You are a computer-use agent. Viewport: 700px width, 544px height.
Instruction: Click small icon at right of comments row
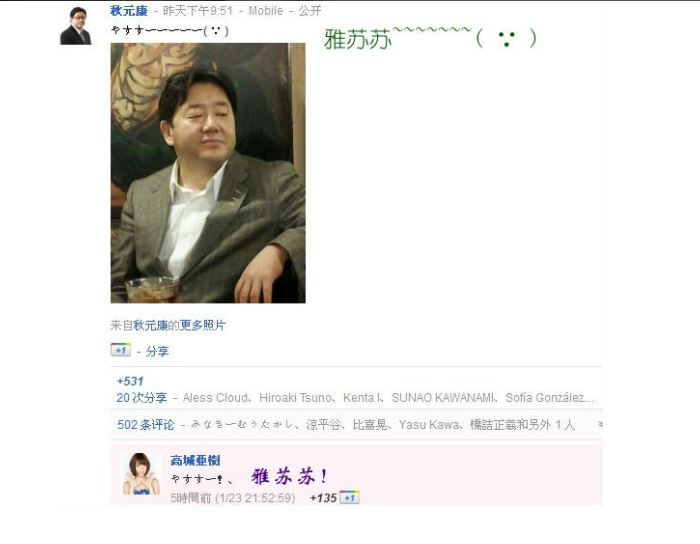point(600,424)
